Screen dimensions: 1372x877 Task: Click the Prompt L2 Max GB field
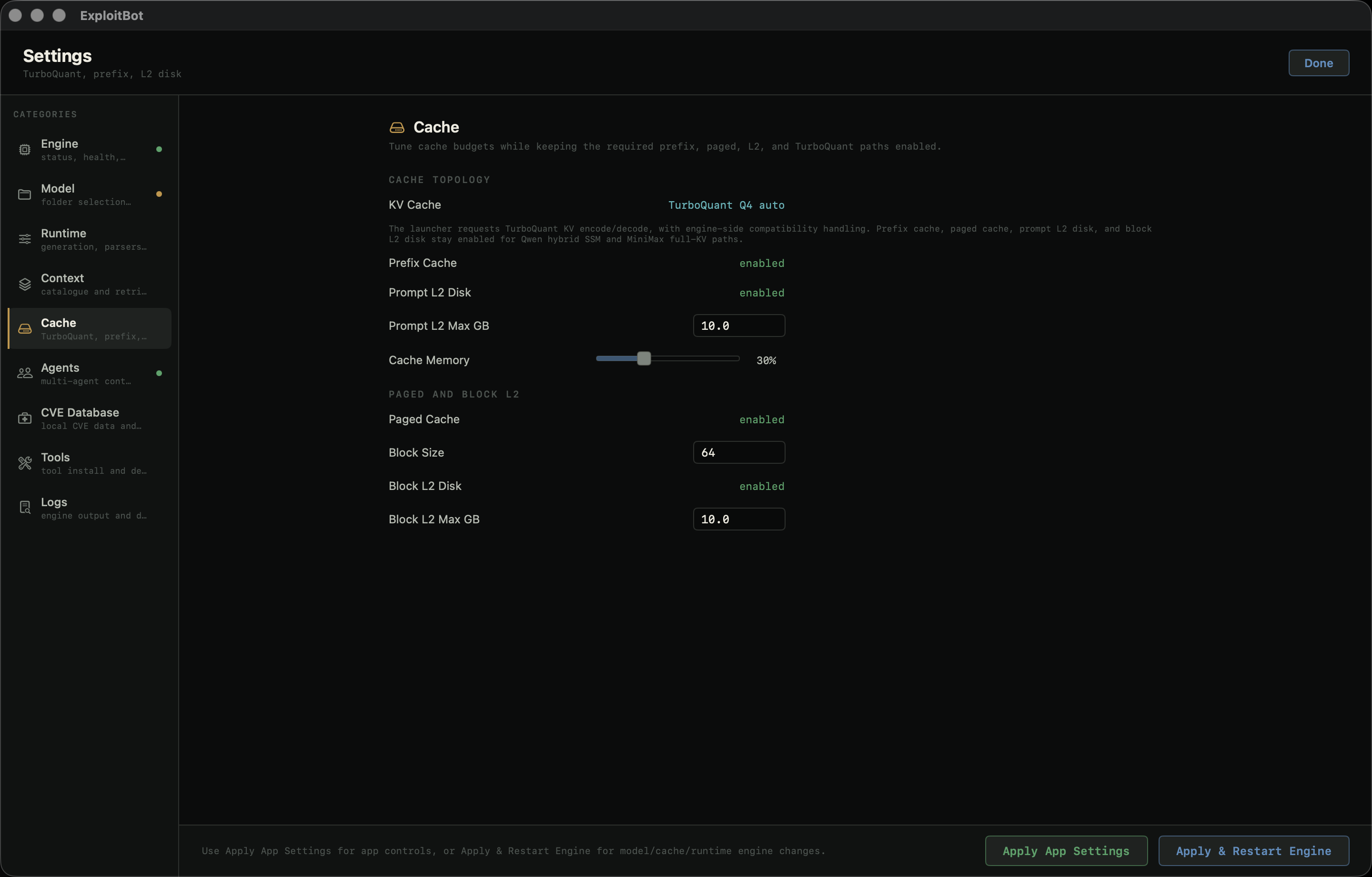738,326
